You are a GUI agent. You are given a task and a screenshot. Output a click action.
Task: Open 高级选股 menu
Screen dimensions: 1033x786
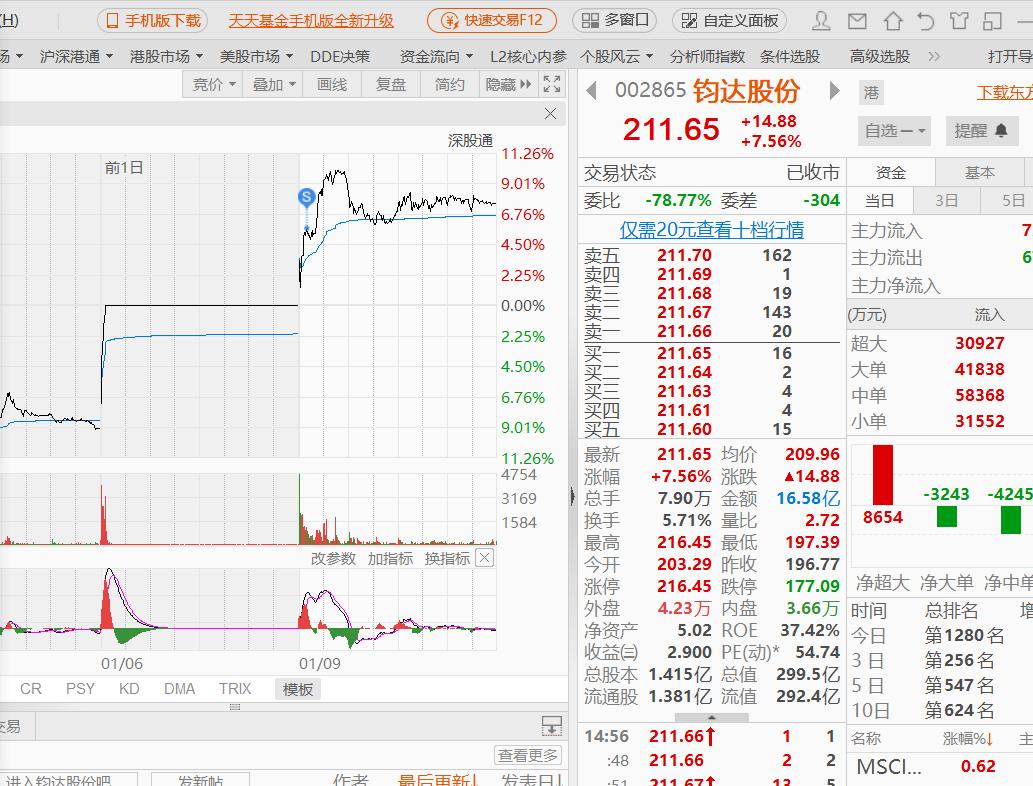(x=879, y=57)
